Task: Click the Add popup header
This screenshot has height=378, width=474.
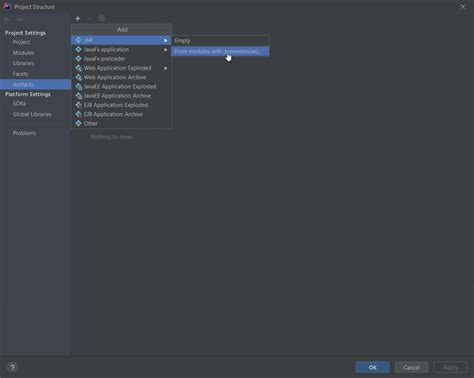Action: pyautogui.click(x=122, y=29)
